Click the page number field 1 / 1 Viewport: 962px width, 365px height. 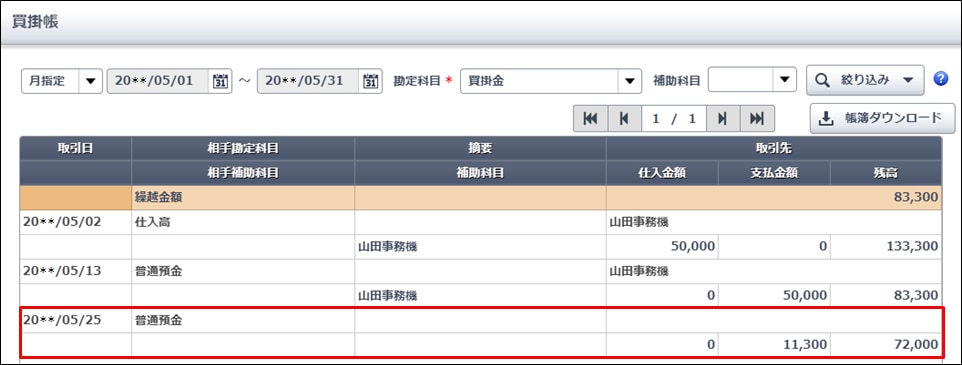674,119
